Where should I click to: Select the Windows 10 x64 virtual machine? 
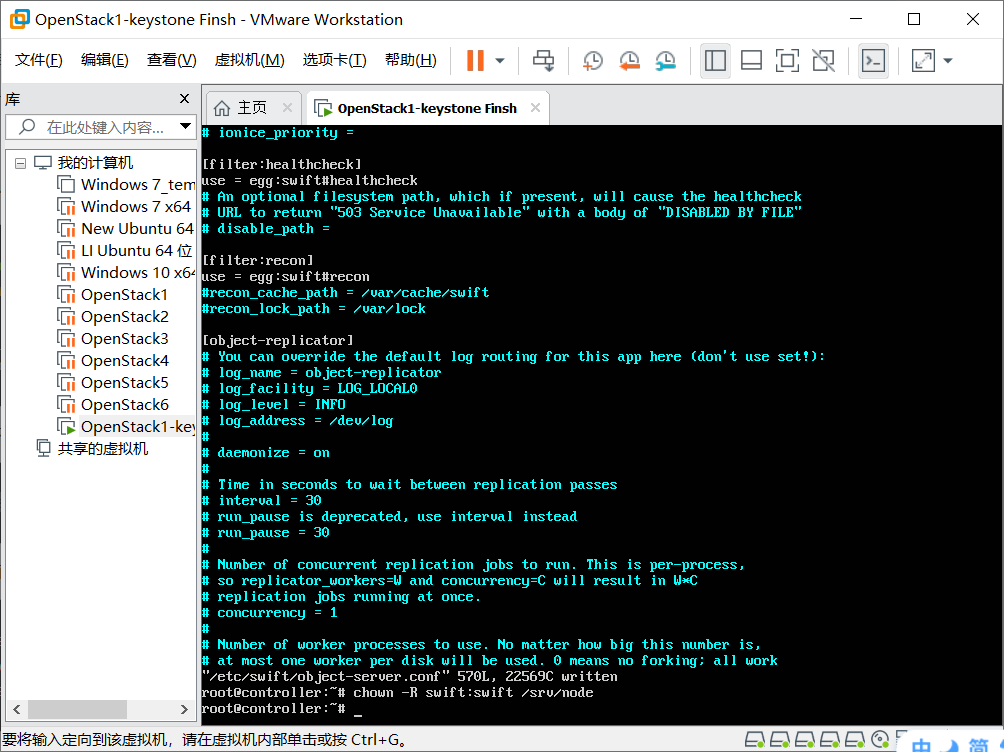tap(138, 273)
